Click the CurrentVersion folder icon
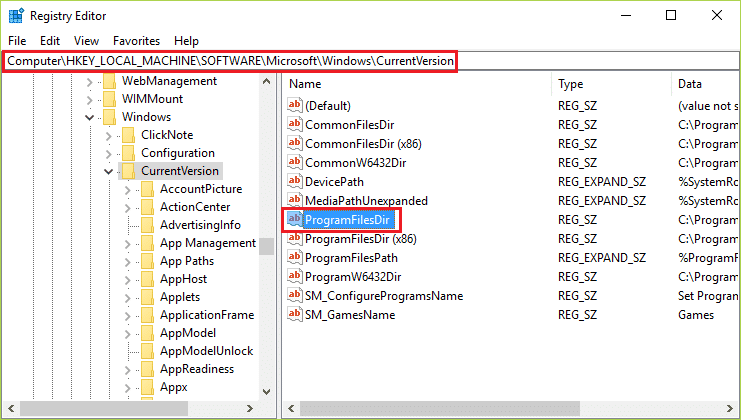 pyautogui.click(x=129, y=171)
